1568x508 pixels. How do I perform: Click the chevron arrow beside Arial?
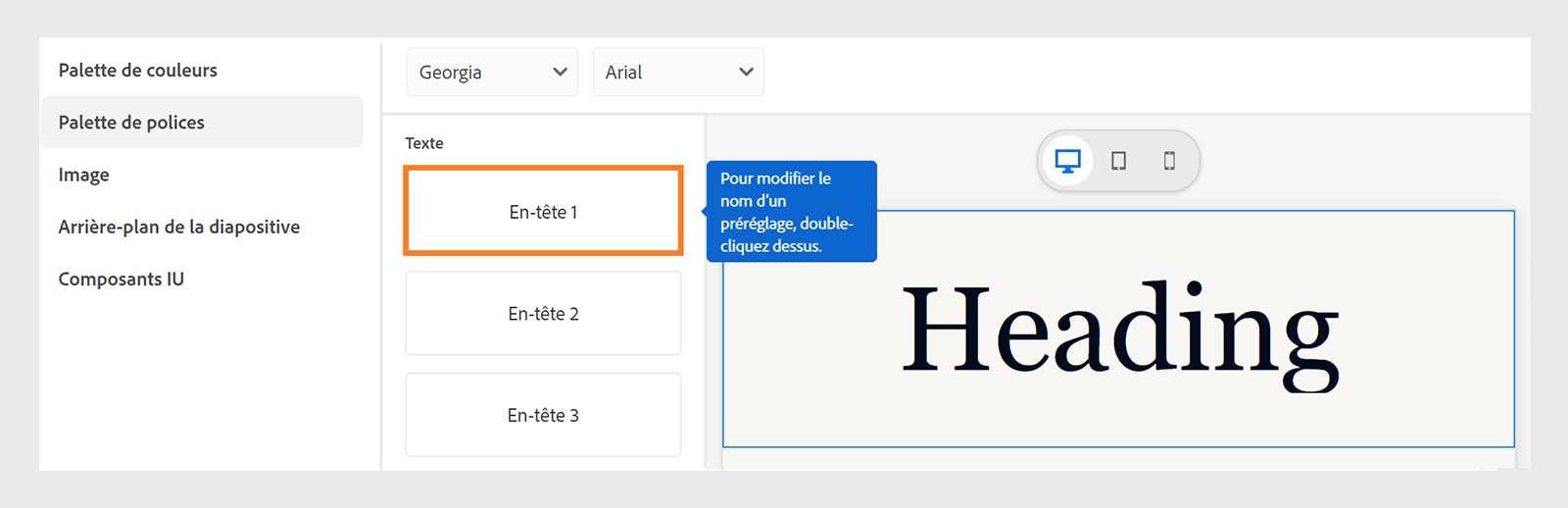746,72
